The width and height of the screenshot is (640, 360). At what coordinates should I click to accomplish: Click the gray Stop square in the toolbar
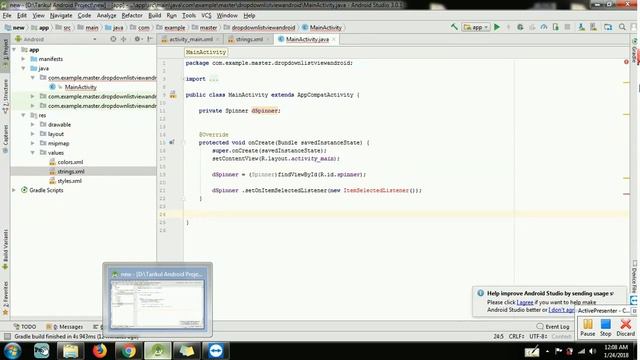pos(567,27)
